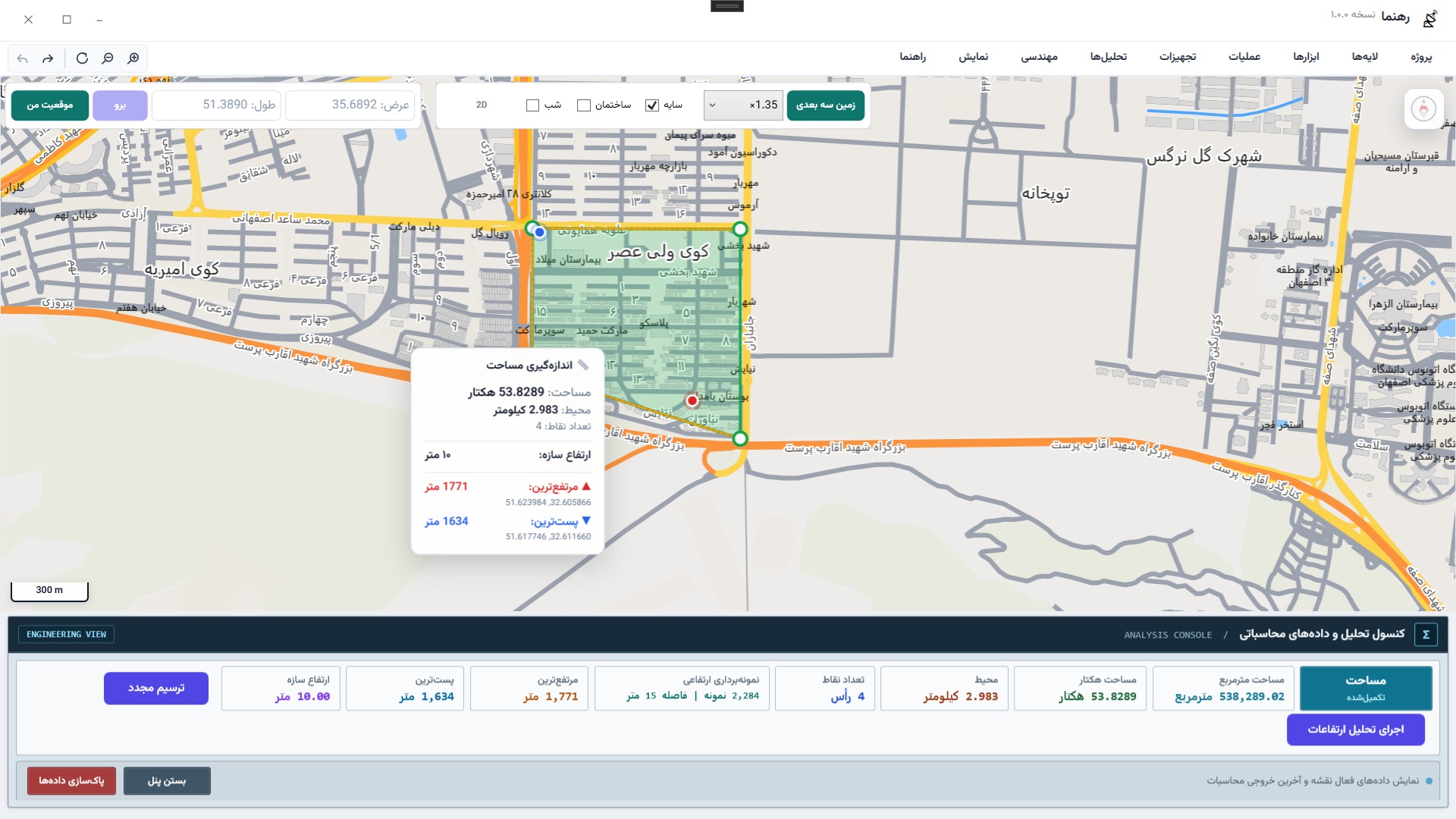Enable the شب (night) checkbox
The height and width of the screenshot is (819, 1456).
click(532, 105)
